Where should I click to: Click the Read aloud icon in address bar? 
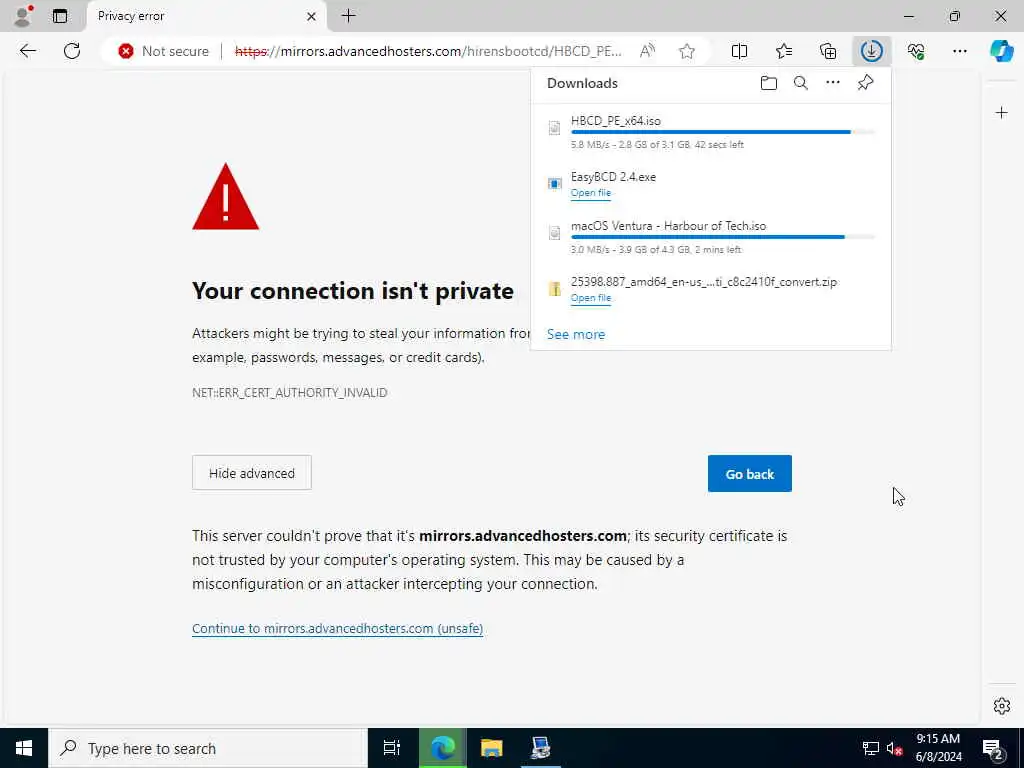(647, 51)
